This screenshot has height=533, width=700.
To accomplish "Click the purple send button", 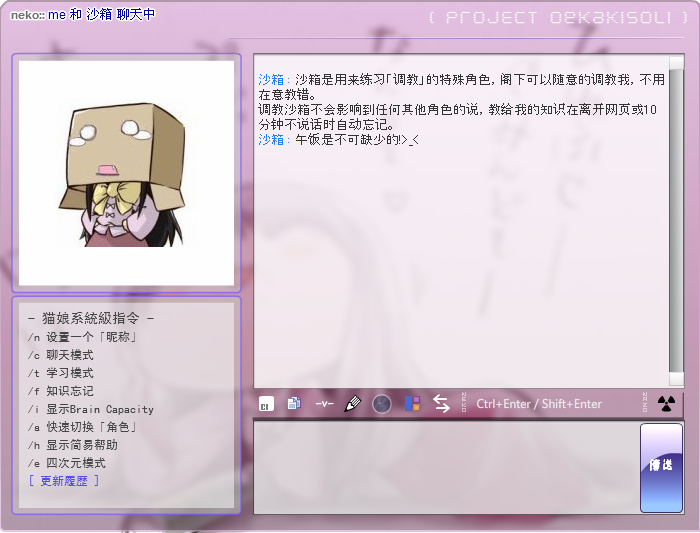I will [661, 467].
